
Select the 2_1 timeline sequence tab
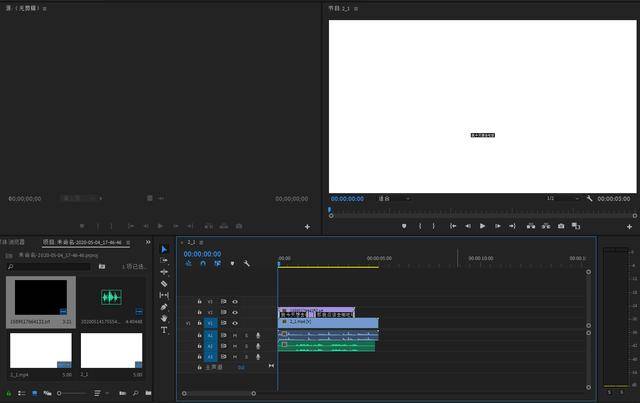pos(191,243)
